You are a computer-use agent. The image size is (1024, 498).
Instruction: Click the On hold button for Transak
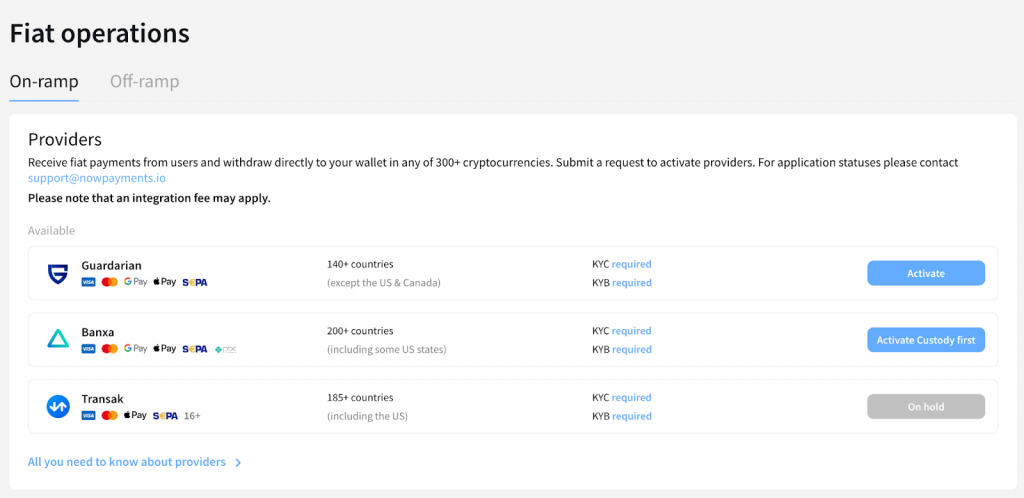(925, 407)
